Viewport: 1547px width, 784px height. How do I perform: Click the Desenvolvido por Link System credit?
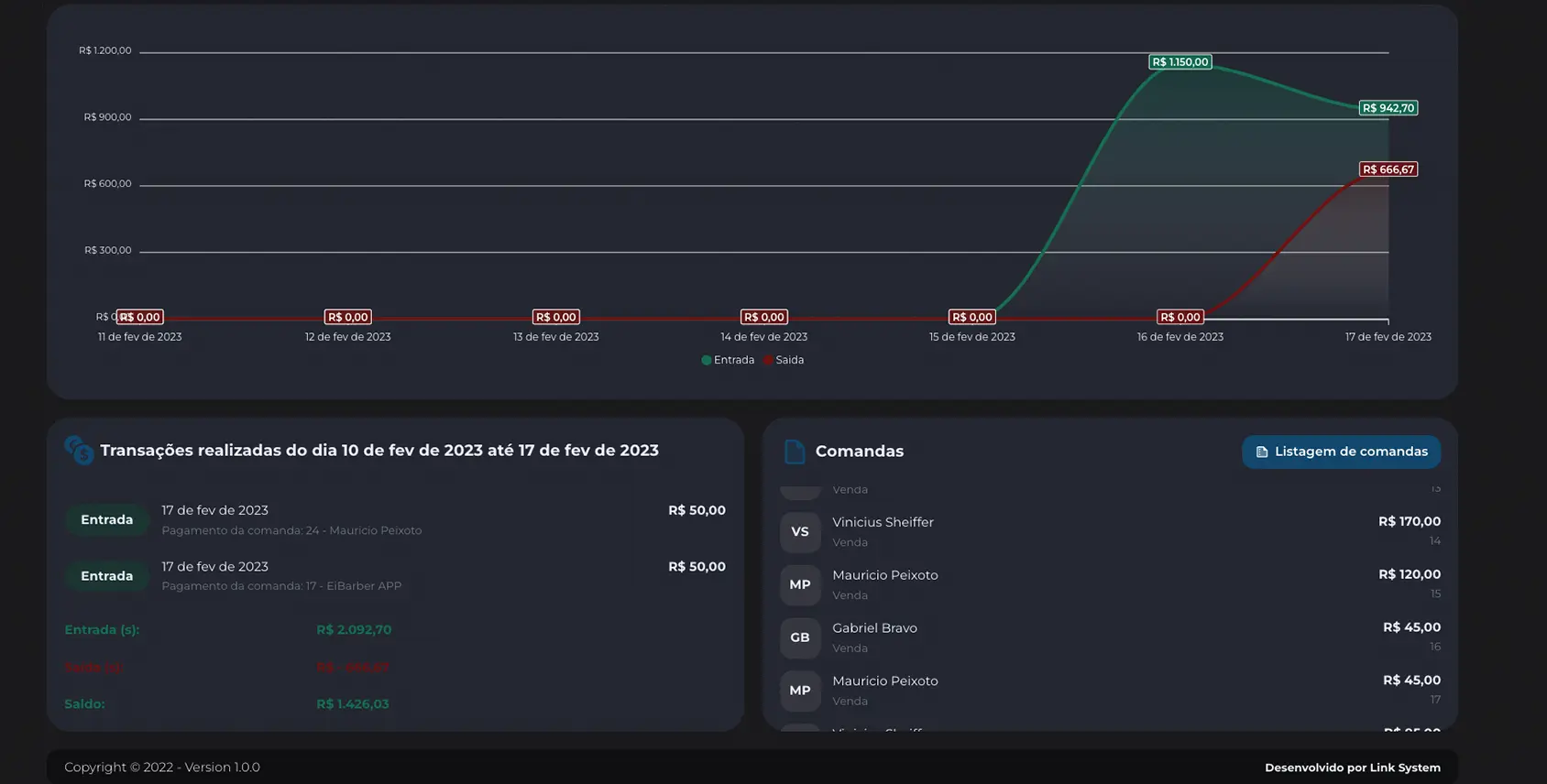tap(1353, 768)
